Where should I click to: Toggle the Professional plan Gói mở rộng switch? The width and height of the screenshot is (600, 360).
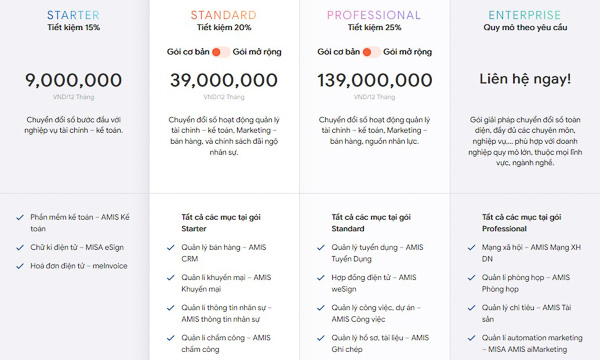[371, 52]
